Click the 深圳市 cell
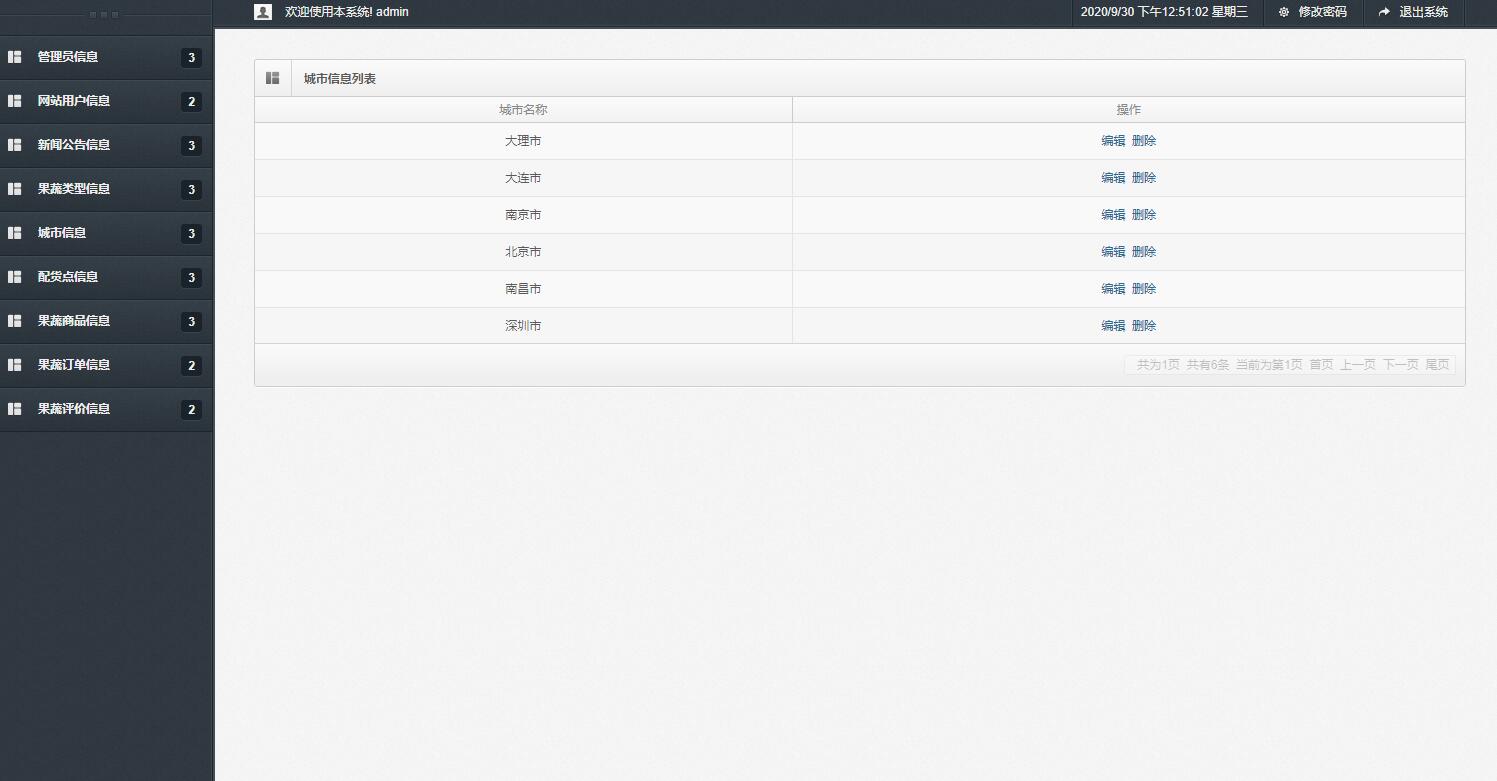The image size is (1497, 781). pos(523,326)
